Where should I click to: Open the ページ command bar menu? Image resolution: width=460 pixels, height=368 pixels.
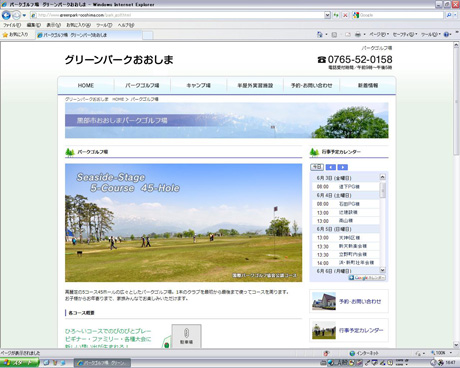[379, 34]
